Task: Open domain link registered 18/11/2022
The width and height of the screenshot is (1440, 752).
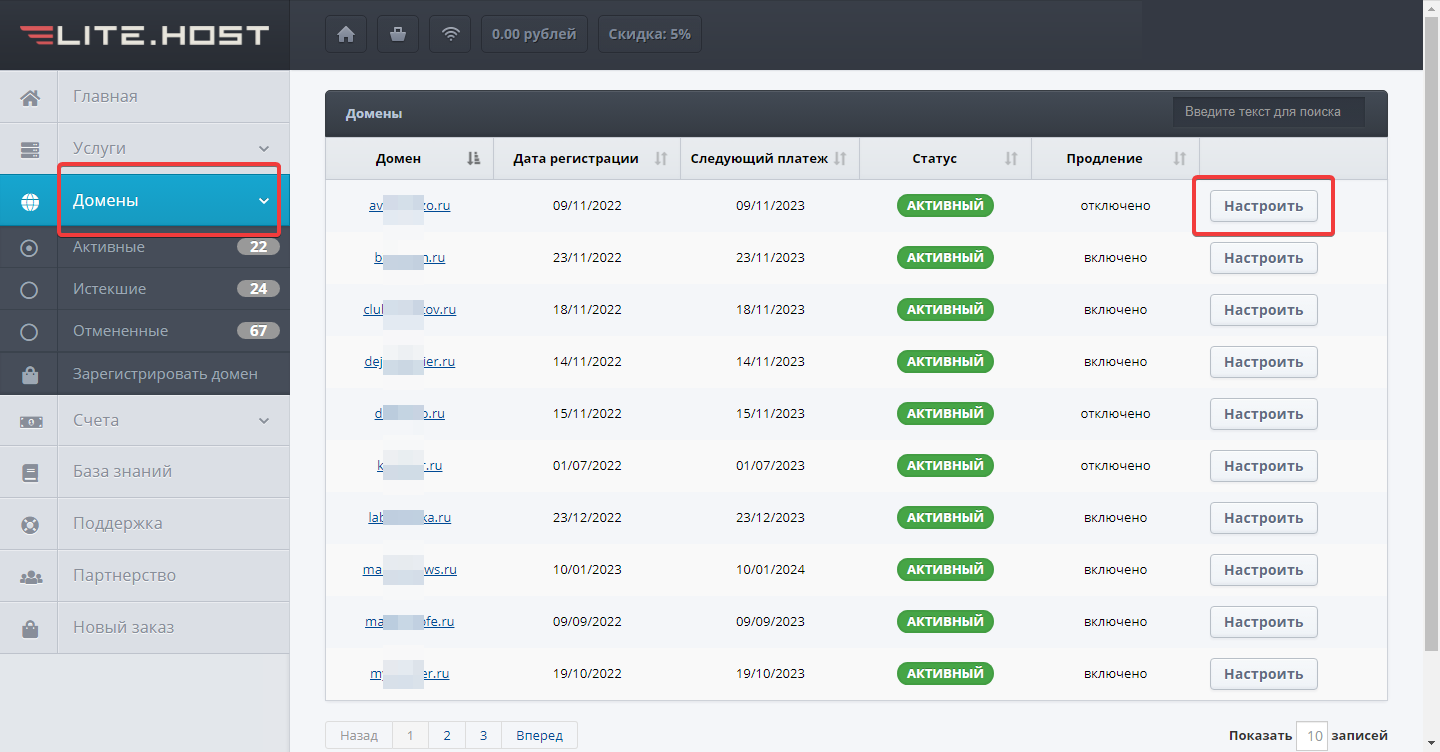Action: point(409,310)
